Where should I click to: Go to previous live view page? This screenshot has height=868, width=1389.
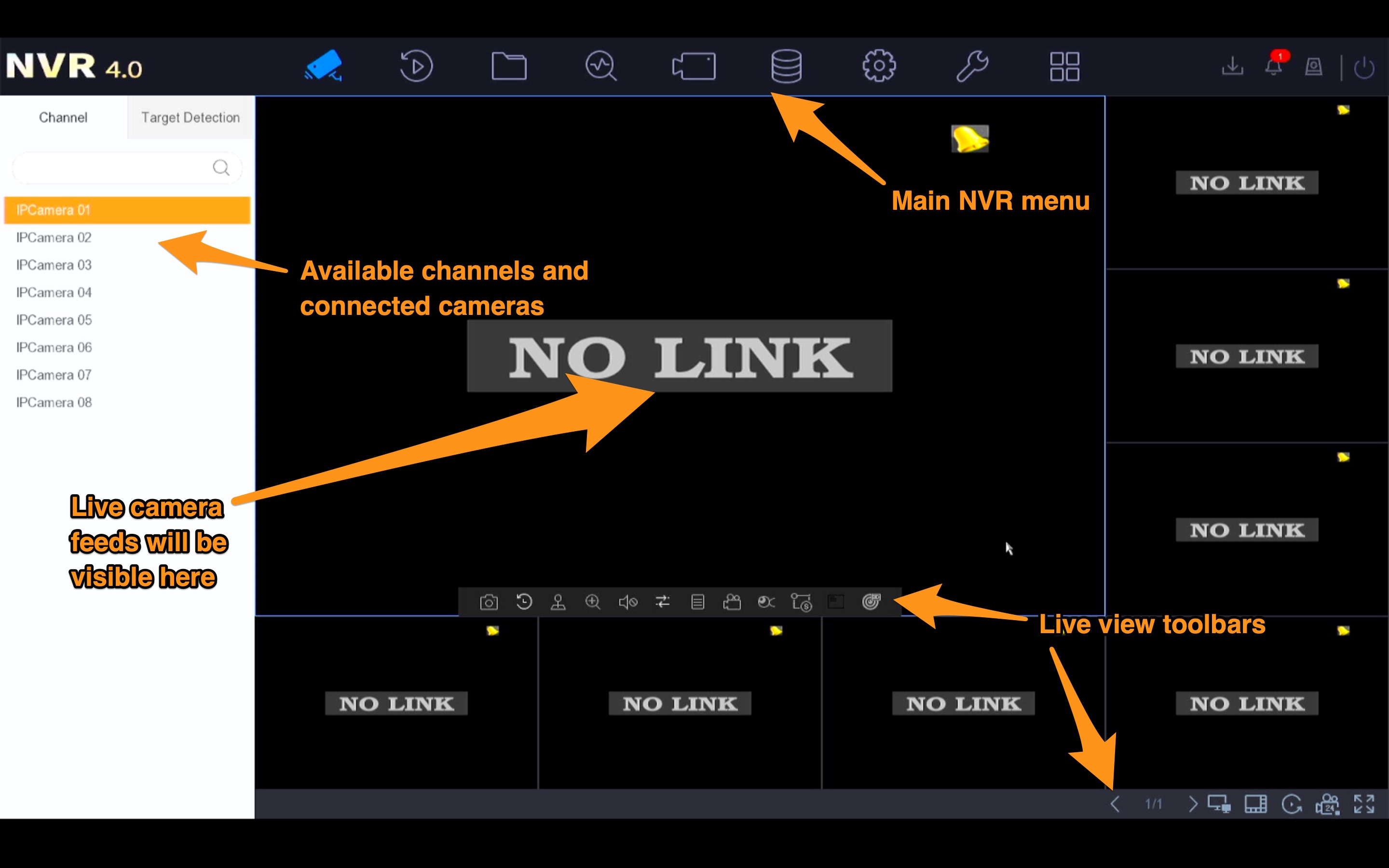pyautogui.click(x=1115, y=804)
